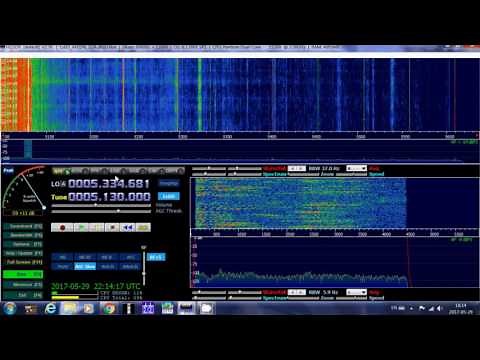Click inside the AF audio spectrum graph
480x360 pixels.
coord(335,262)
